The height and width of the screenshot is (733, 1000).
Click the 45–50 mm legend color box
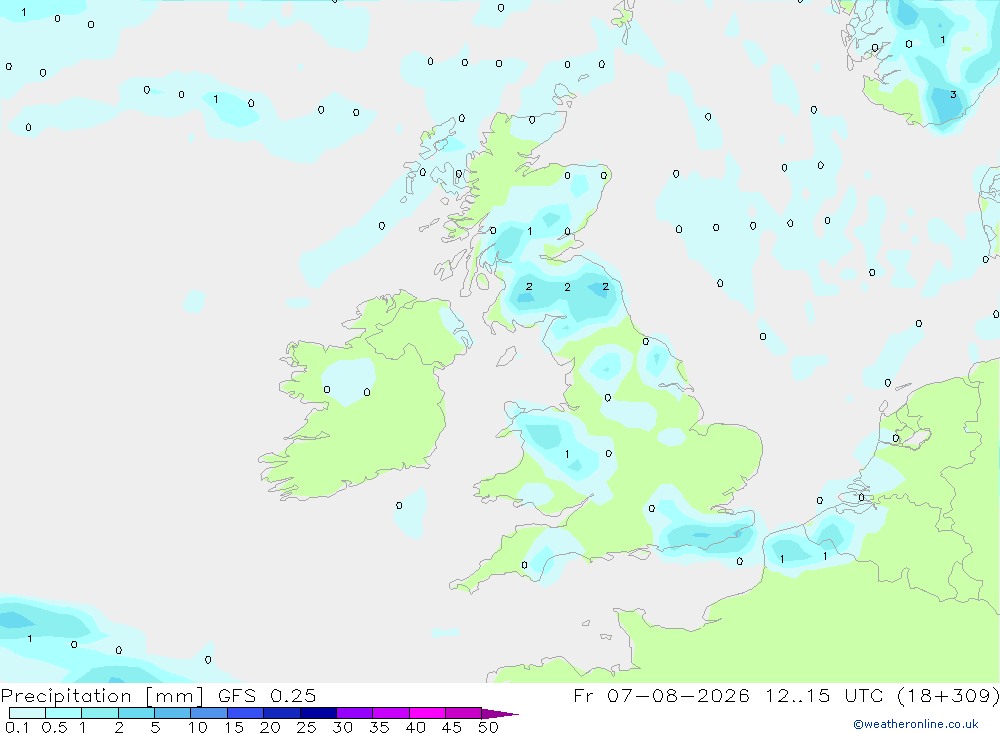coord(463,713)
